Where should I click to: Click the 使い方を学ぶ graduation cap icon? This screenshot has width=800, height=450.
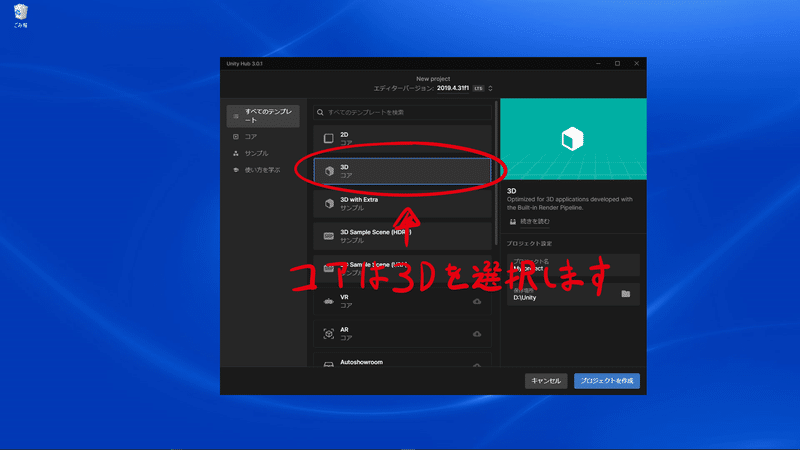coord(236,170)
